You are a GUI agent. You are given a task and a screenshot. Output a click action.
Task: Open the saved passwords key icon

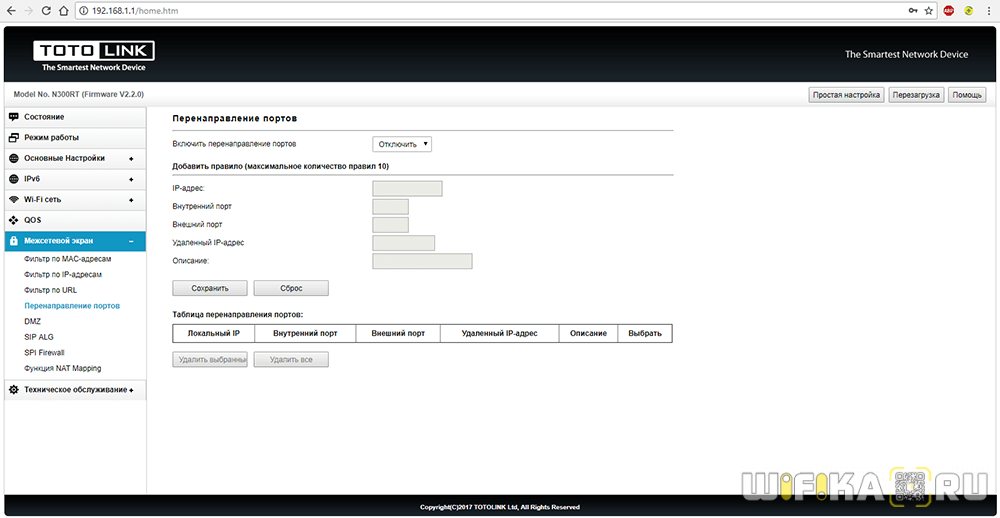(911, 10)
